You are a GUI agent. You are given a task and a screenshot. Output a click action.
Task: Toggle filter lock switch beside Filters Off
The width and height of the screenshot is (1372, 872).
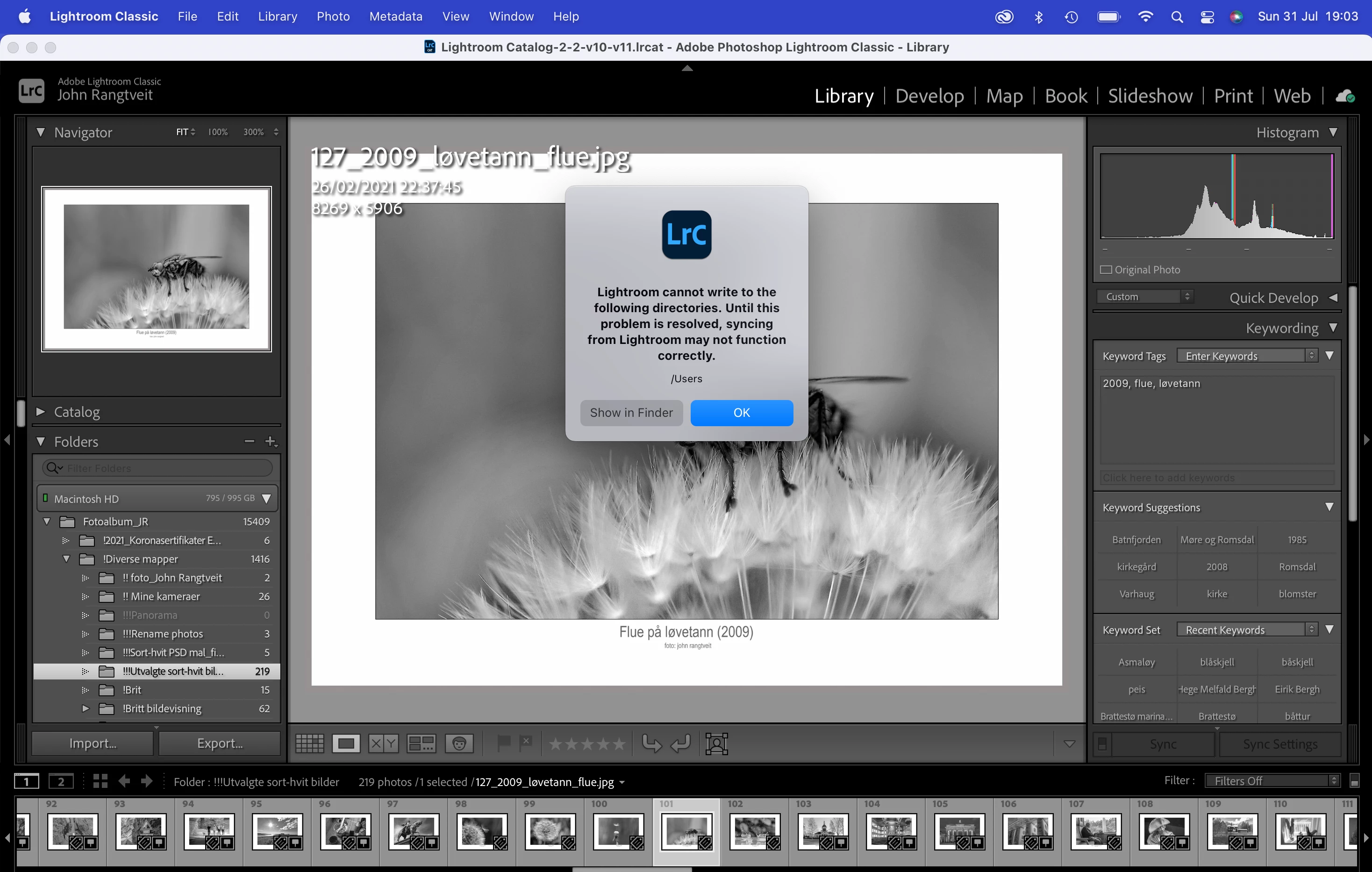pyautogui.click(x=1354, y=781)
